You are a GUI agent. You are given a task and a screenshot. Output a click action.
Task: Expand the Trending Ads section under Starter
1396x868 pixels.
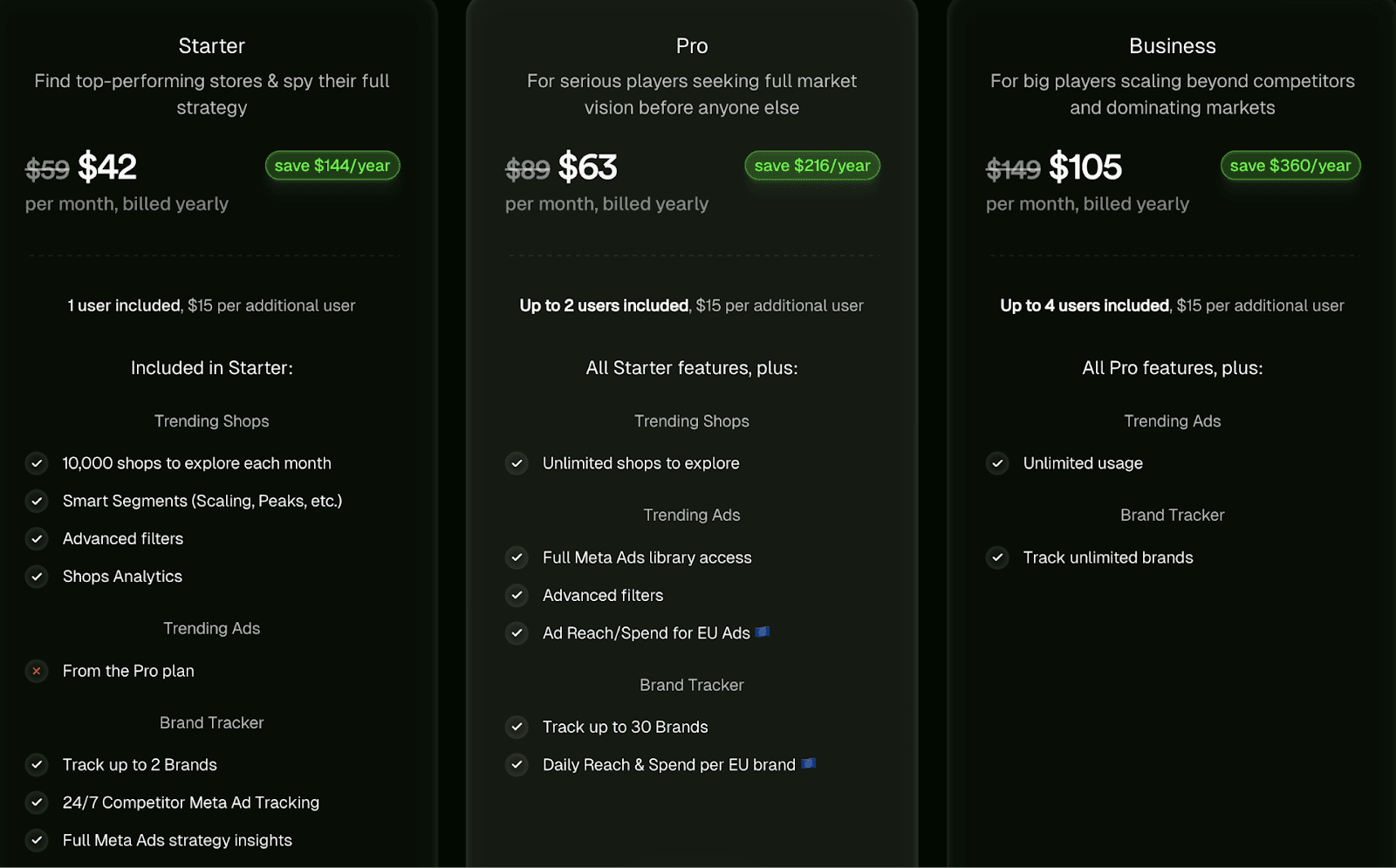211,628
